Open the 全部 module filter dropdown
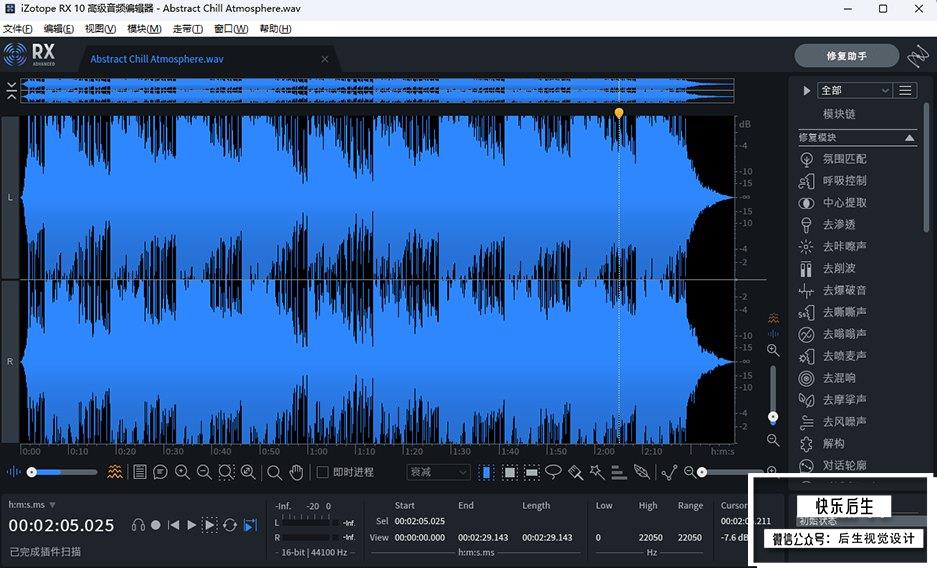937x568 pixels. tap(855, 90)
